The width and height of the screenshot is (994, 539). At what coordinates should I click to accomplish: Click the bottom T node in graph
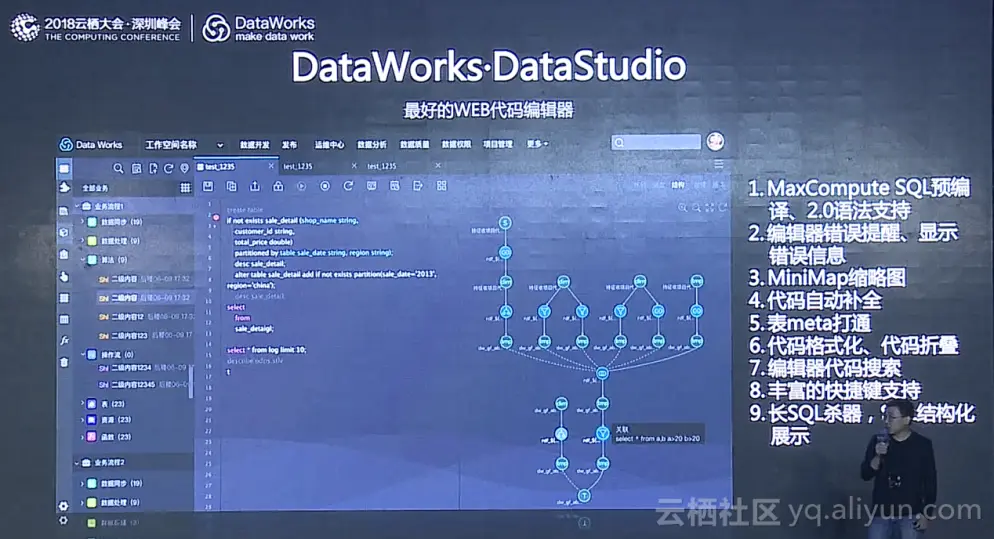click(x=584, y=496)
